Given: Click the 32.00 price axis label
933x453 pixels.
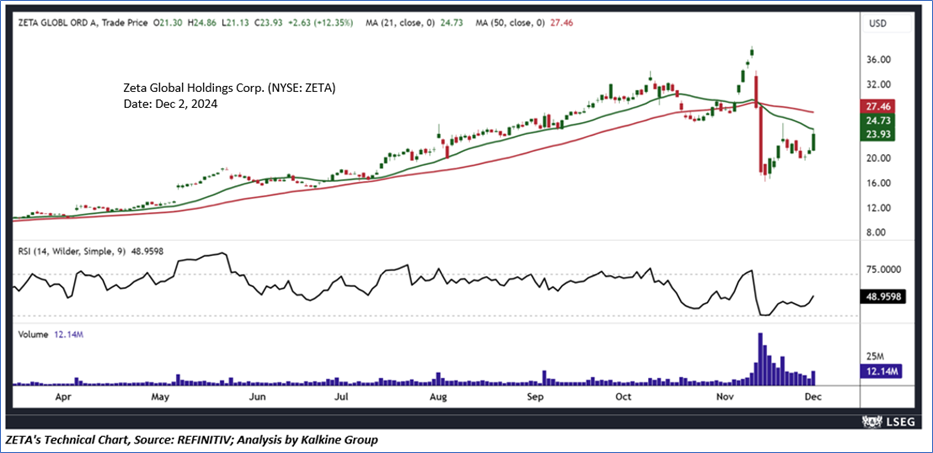Looking at the screenshot, I should pyautogui.click(x=879, y=85).
